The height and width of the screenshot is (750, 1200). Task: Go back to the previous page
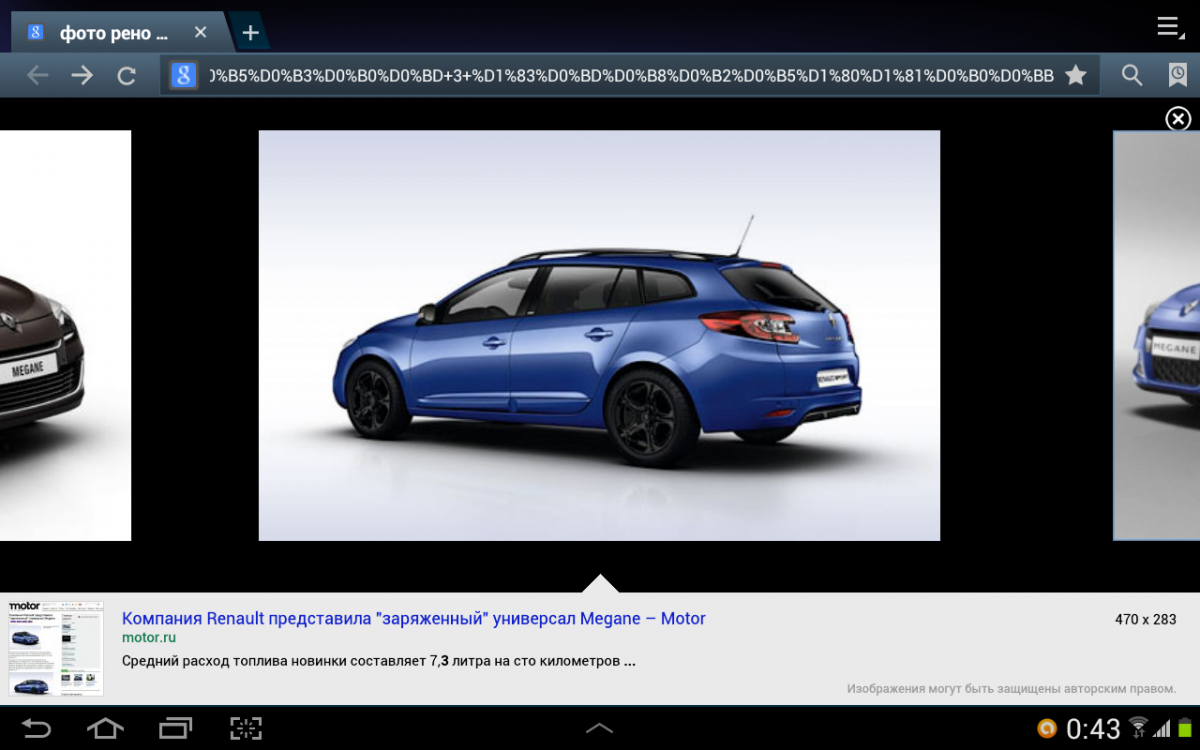coord(37,75)
